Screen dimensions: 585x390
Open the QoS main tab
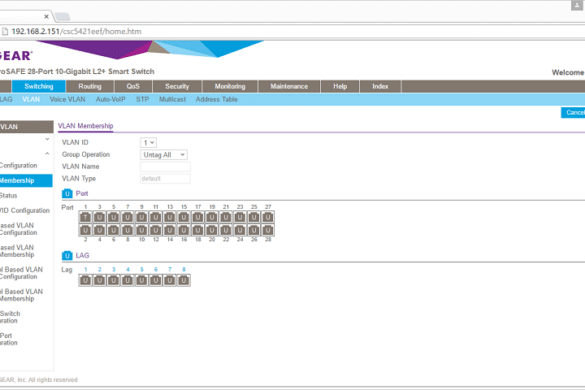coord(133,86)
